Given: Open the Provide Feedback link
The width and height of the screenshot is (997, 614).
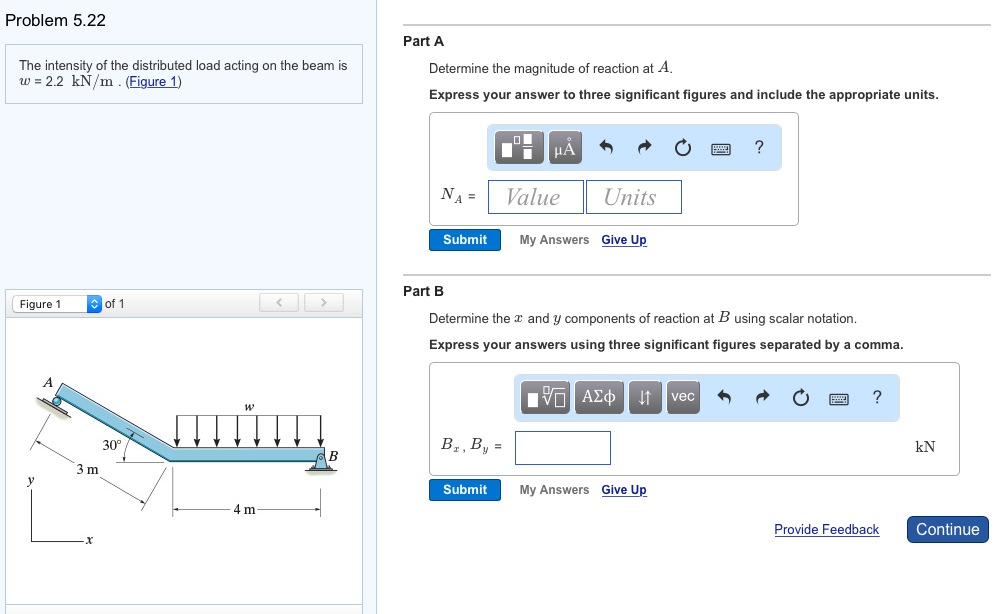Looking at the screenshot, I should click(x=826, y=529).
